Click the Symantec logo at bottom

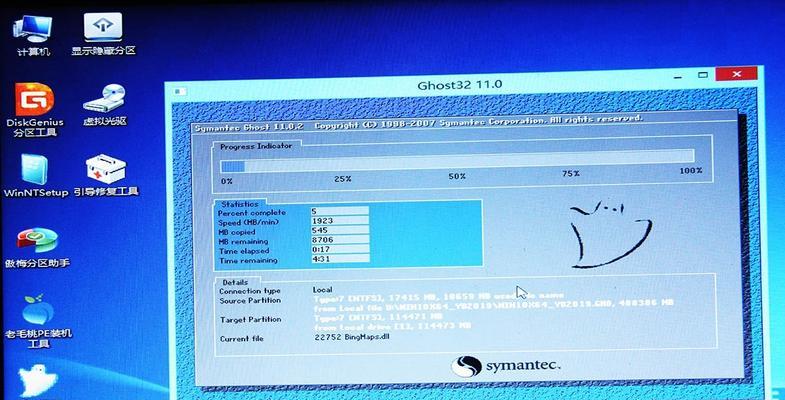pyautogui.click(x=505, y=366)
